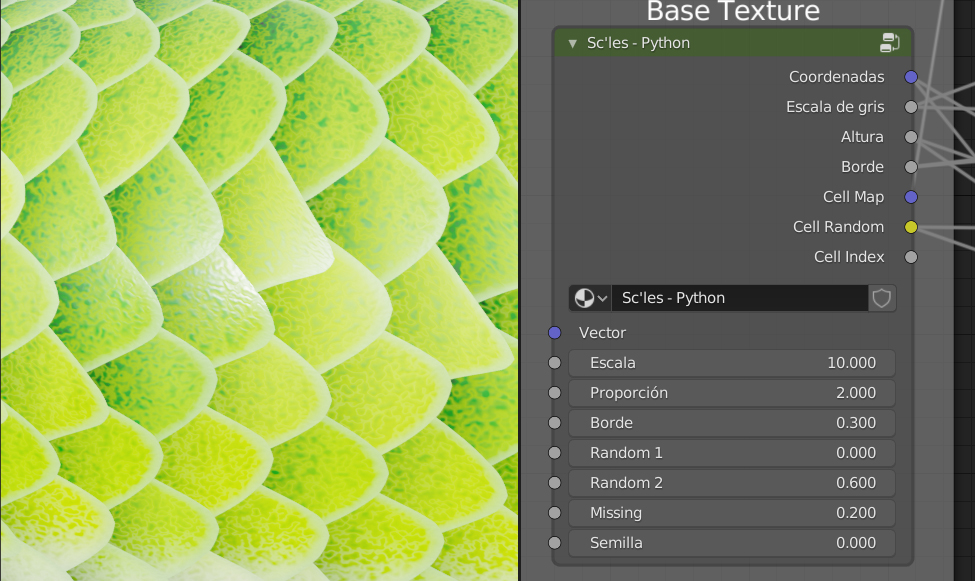The height and width of the screenshot is (581, 975).
Task: Select the Random 2 value field
Action: tap(732, 483)
